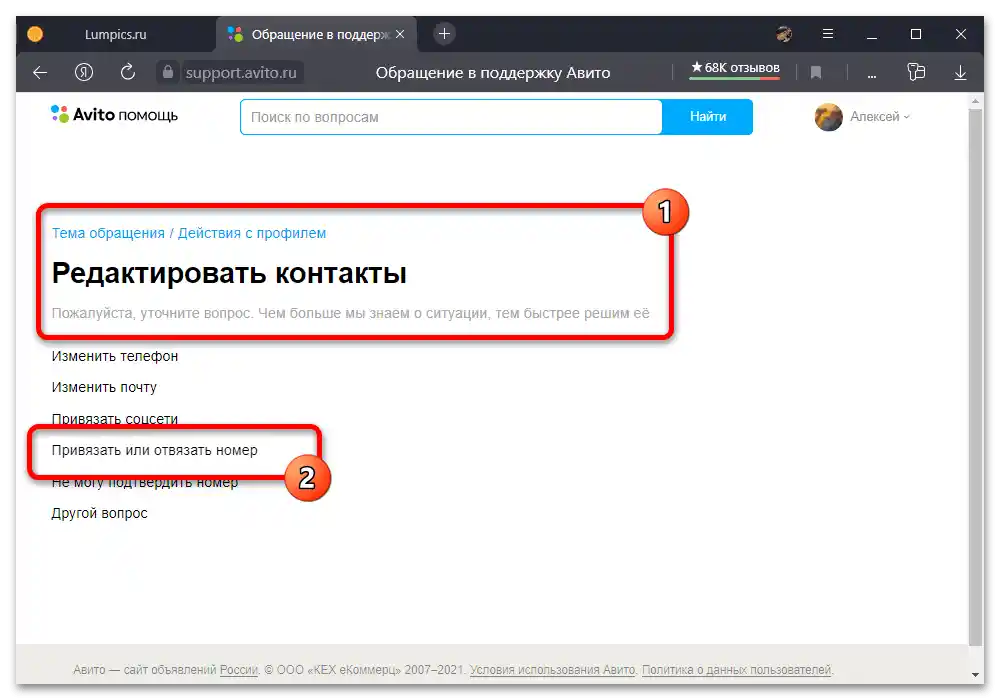The image size is (1000, 700).
Task: Click the vertical page scrollbar thumb
Action: tap(975, 376)
